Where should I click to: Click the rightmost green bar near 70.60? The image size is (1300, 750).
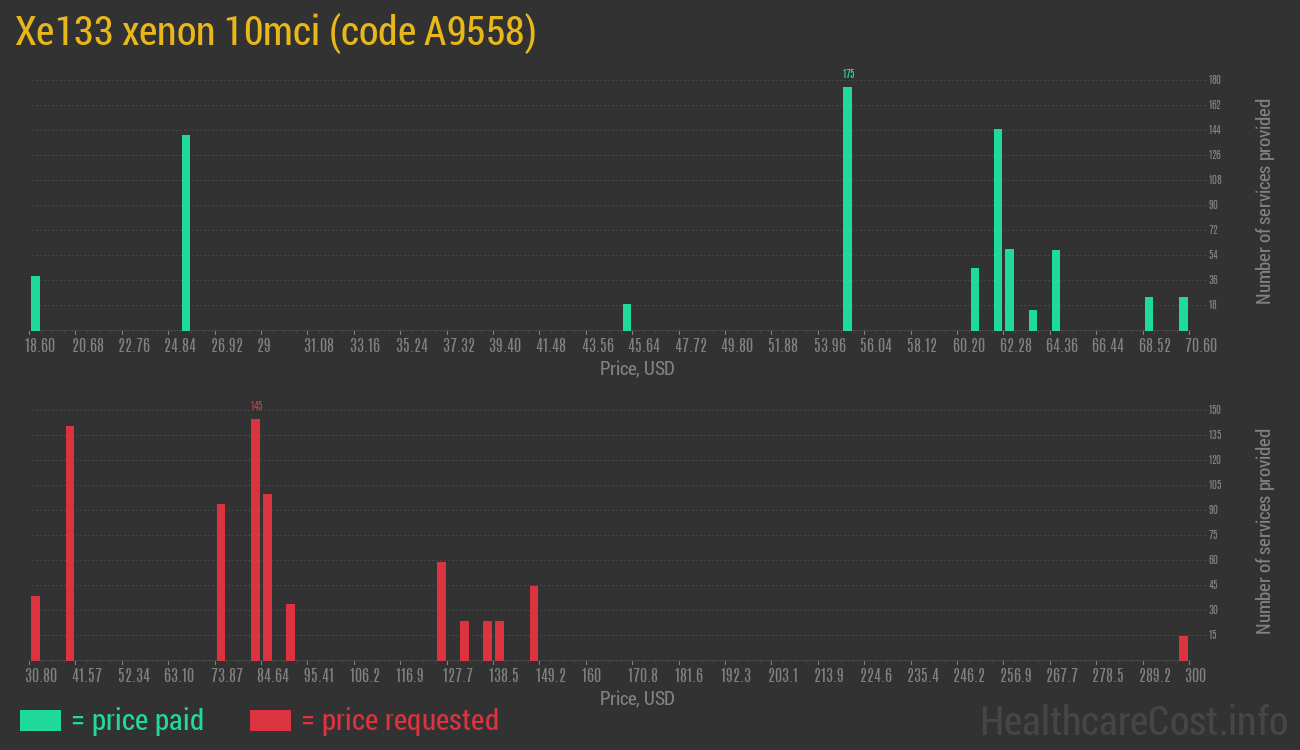(x=1183, y=313)
